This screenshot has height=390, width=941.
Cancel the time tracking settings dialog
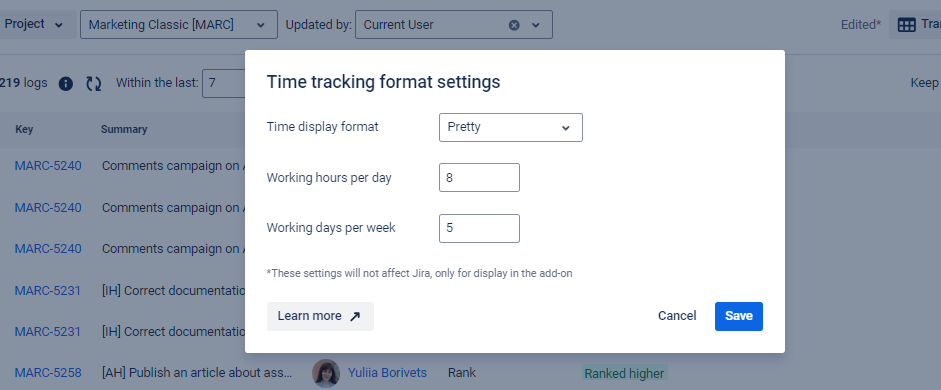(x=677, y=316)
